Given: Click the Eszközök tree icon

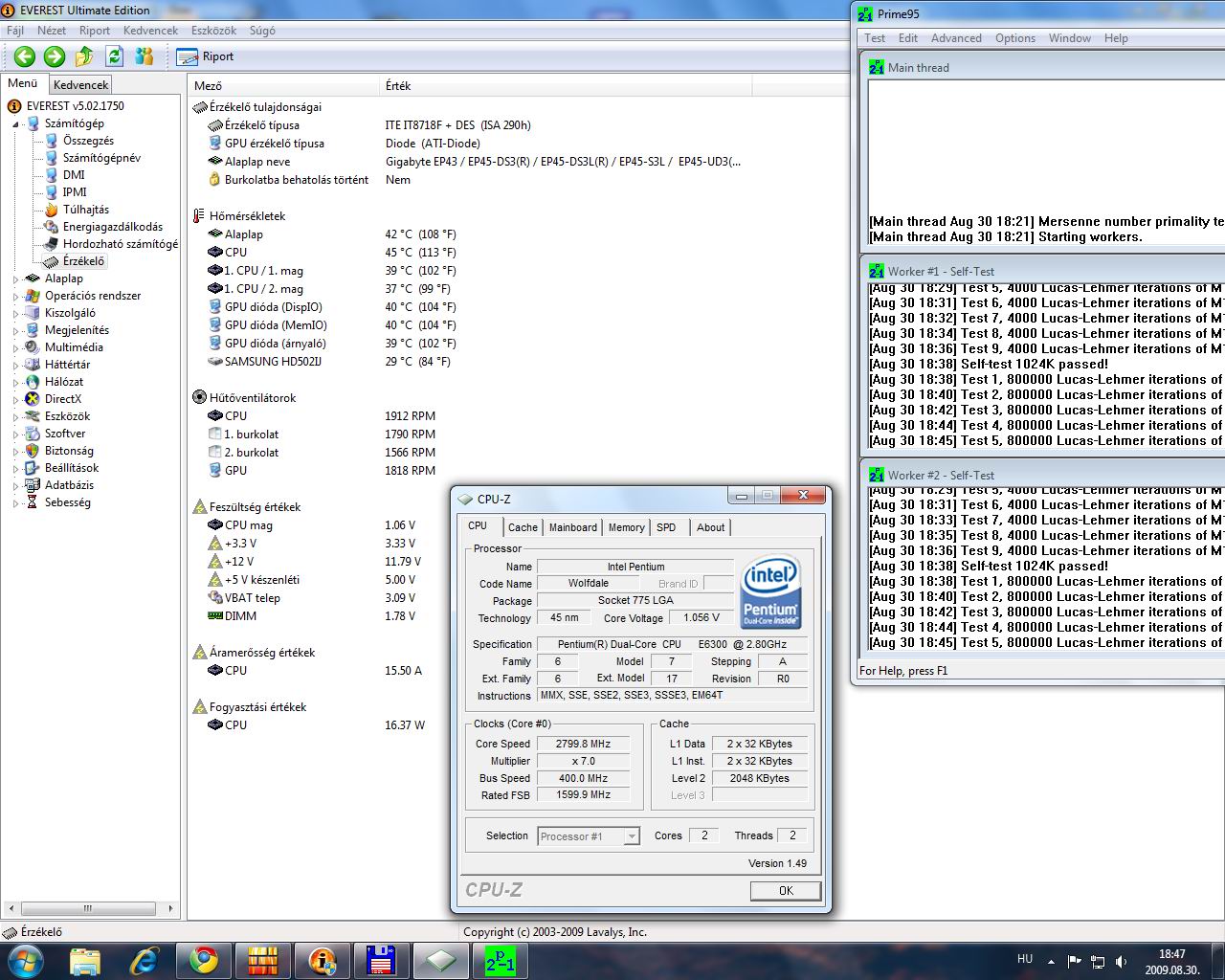Looking at the screenshot, I should (33, 416).
